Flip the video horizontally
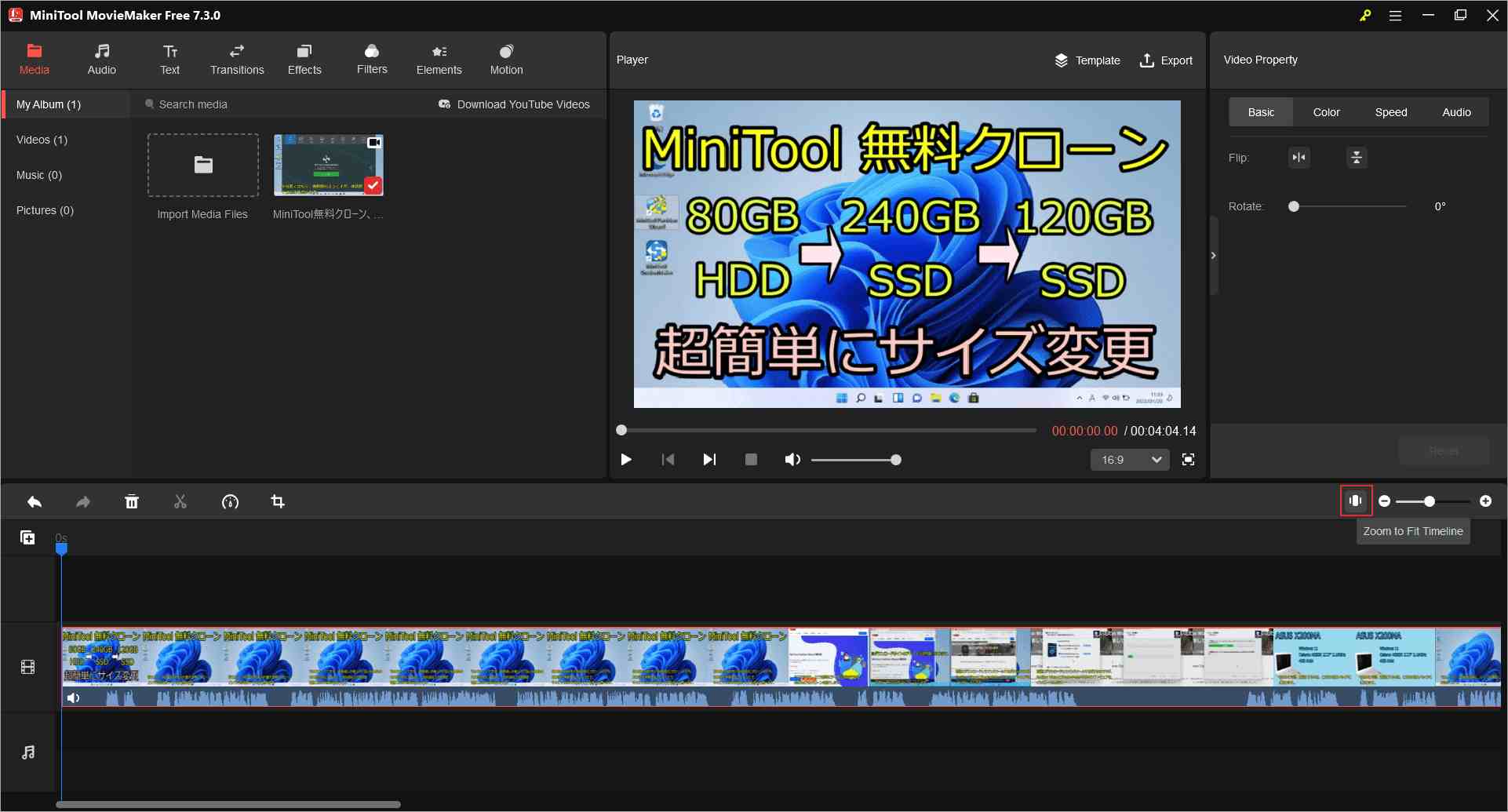This screenshot has height=812, width=1508. click(x=1299, y=158)
